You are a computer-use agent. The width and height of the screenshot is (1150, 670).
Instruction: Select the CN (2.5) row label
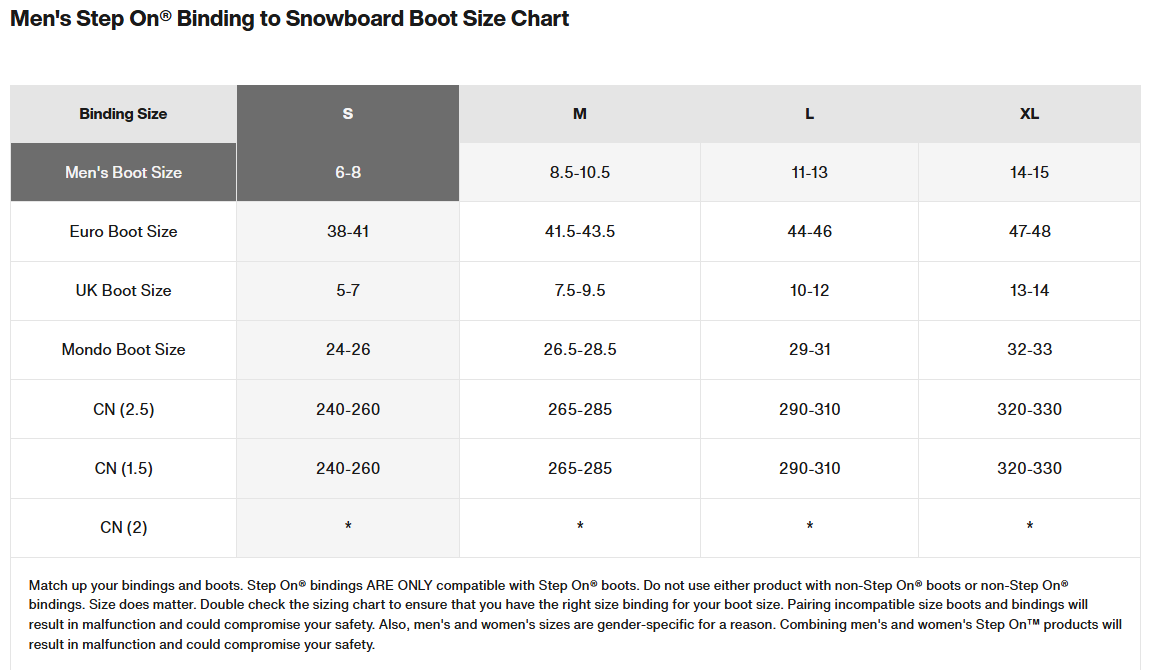(x=123, y=409)
